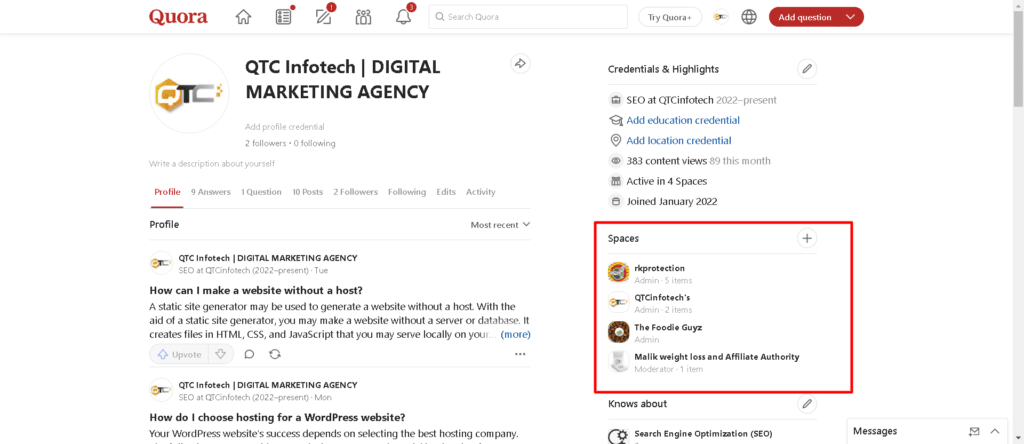The height and width of the screenshot is (444, 1024).
Task: Expand first answer with (more) link
Action: click(x=515, y=334)
